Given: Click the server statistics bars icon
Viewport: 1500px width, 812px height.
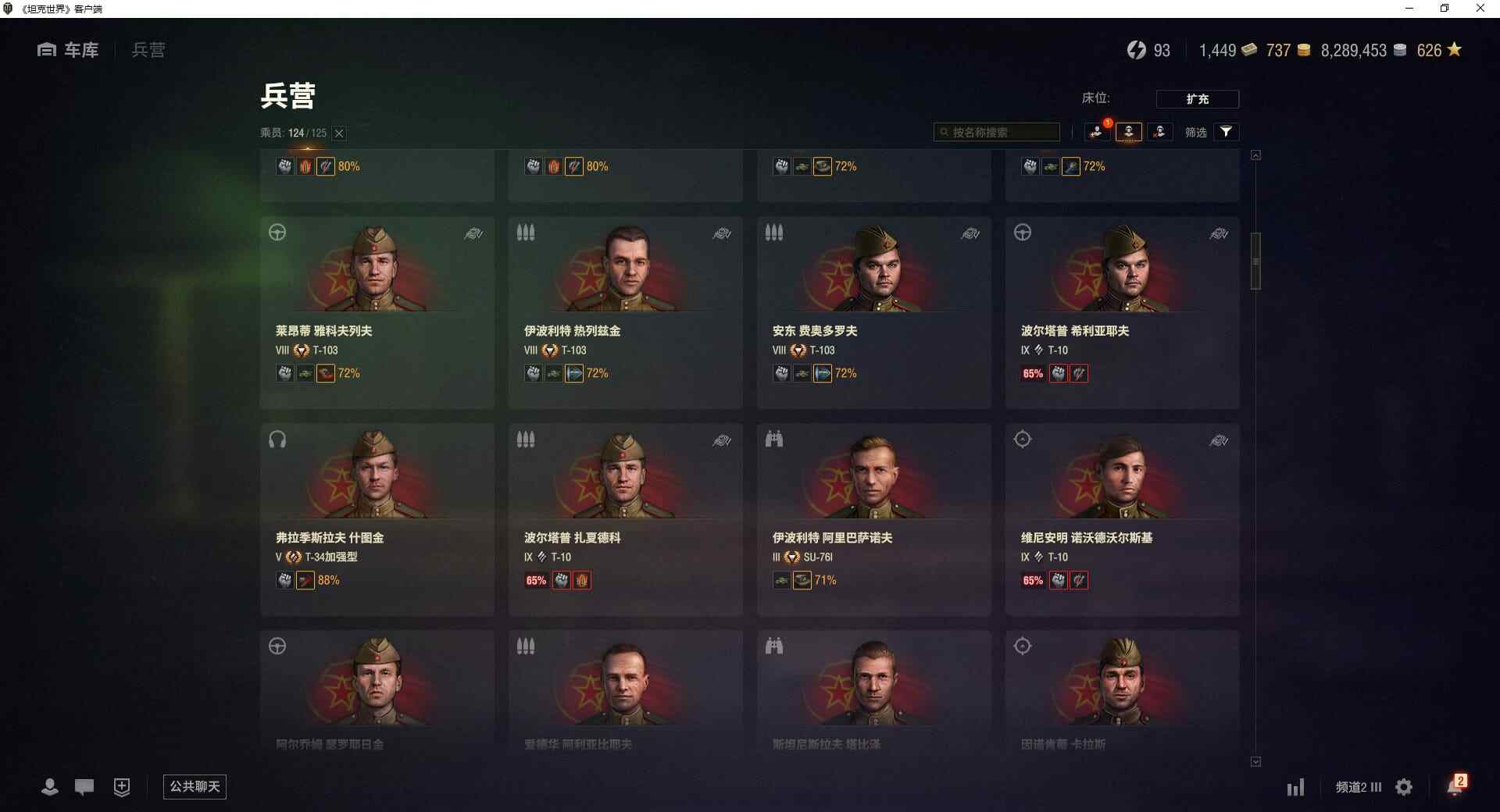Looking at the screenshot, I should [1295, 787].
